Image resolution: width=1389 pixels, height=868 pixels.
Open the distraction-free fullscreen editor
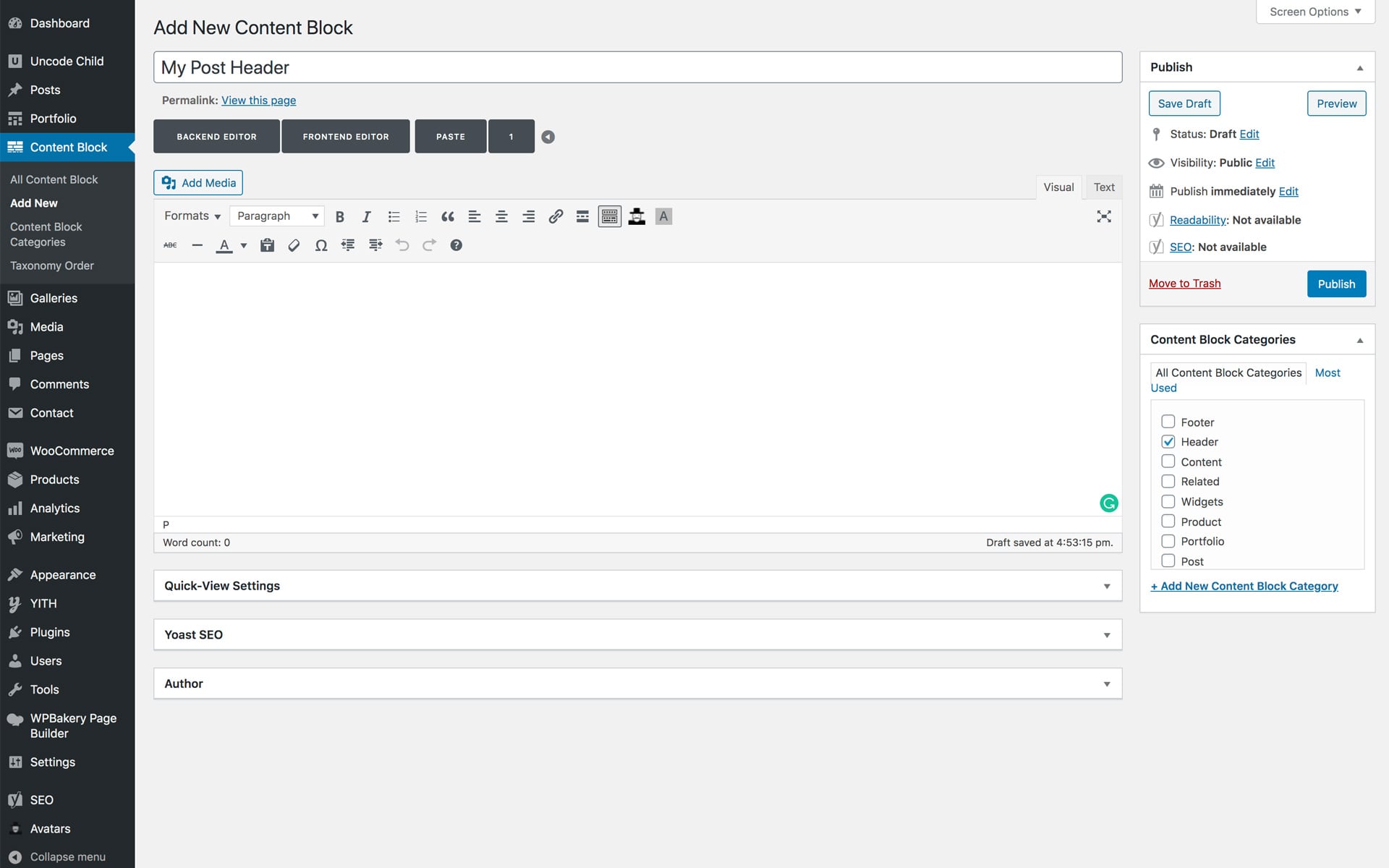[1103, 216]
